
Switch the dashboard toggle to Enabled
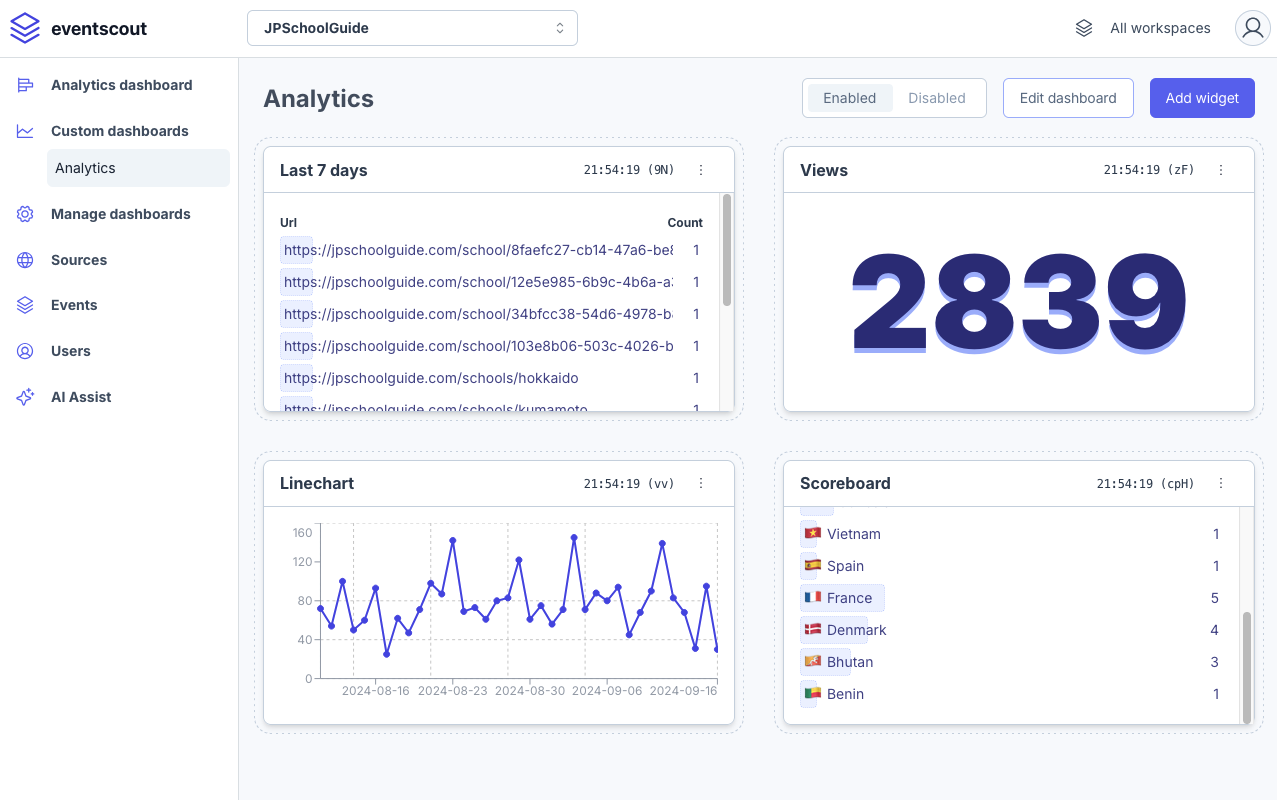point(849,98)
